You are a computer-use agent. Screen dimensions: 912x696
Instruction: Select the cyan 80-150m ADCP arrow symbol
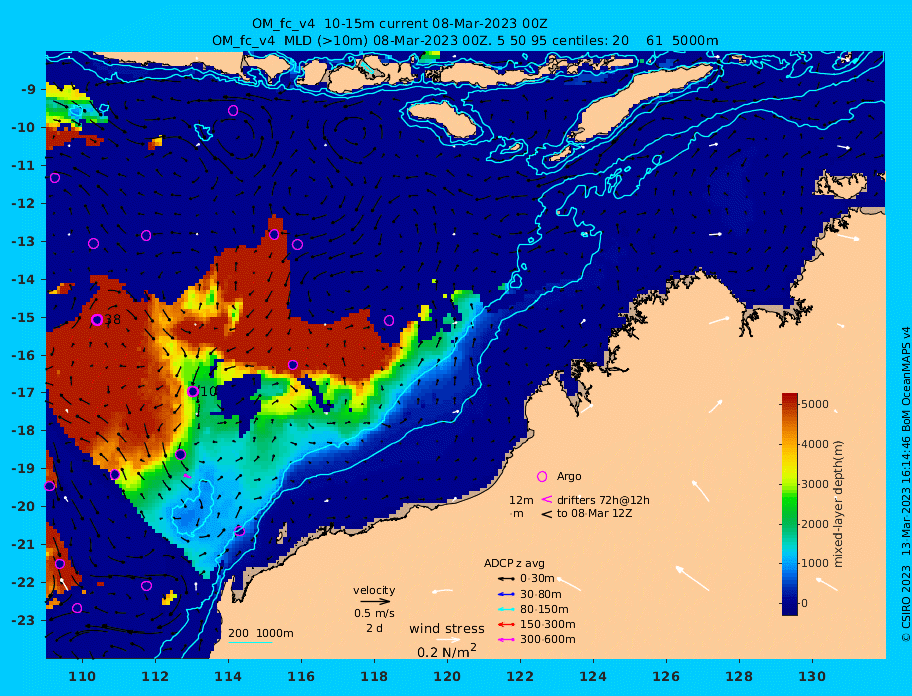(506, 609)
